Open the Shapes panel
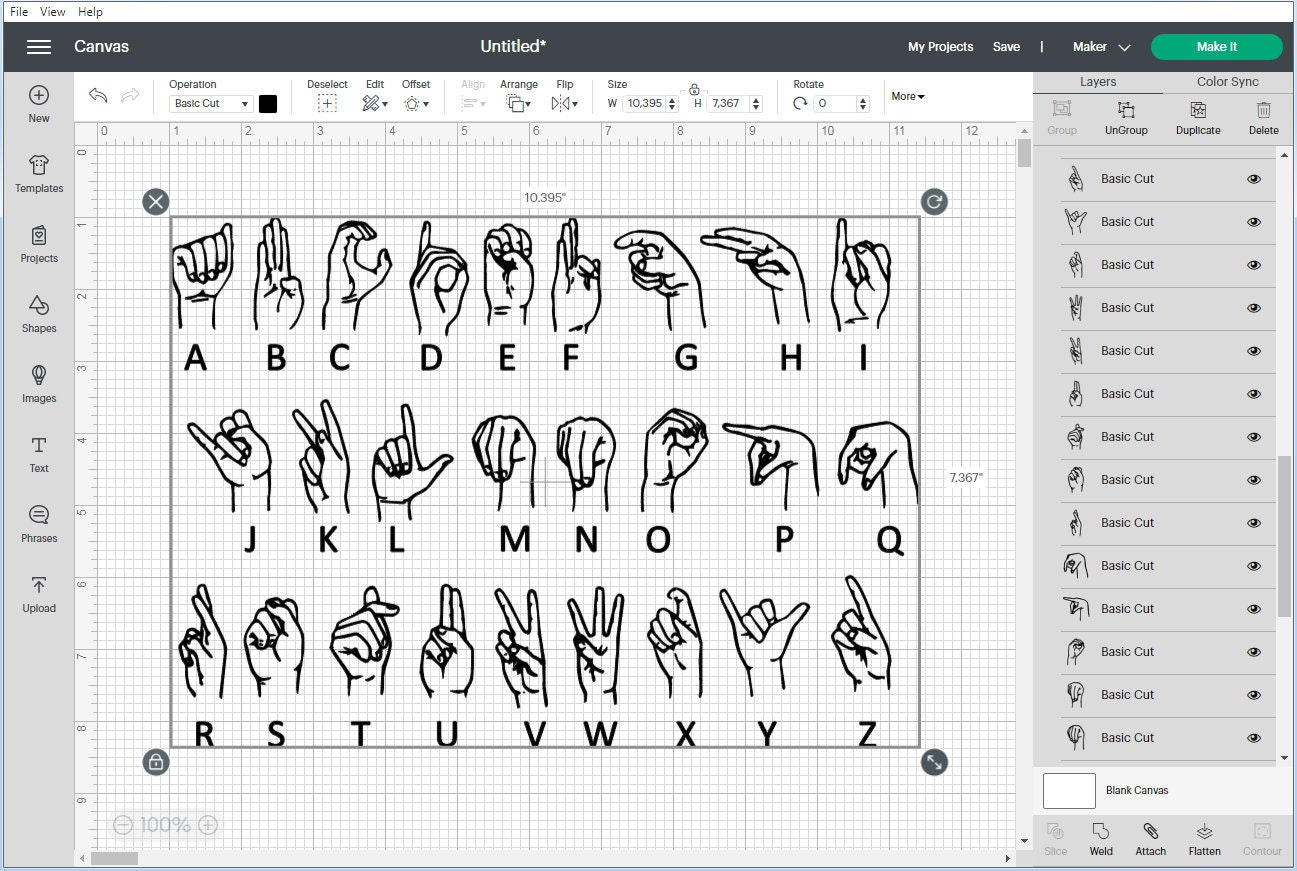1297x871 pixels. [38, 315]
